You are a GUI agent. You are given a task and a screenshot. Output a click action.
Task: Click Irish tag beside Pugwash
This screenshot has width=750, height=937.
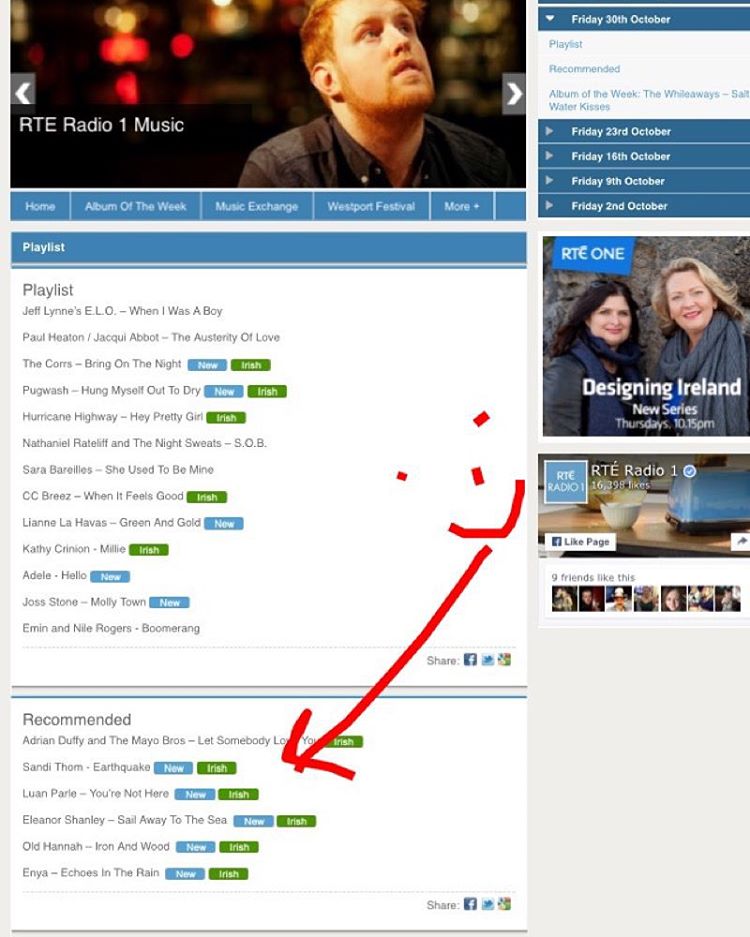(x=267, y=391)
